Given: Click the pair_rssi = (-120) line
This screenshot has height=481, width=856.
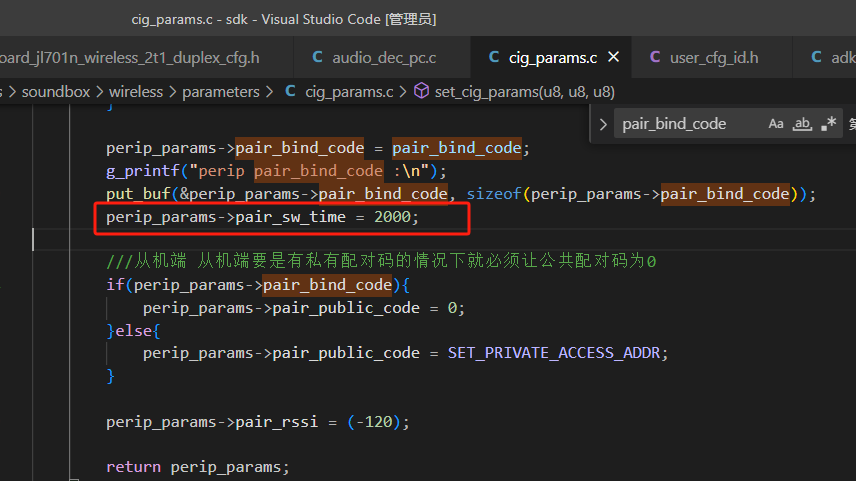Looking at the screenshot, I should tap(258, 423).
